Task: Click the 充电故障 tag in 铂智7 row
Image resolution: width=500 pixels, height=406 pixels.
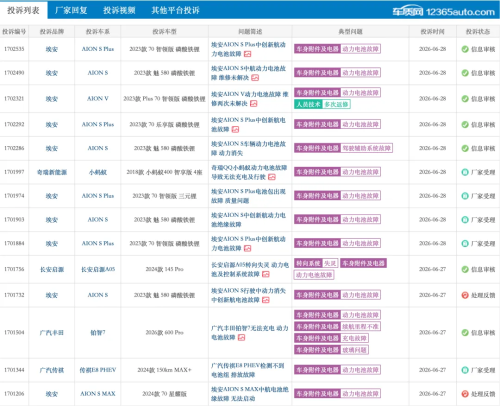Action: (354, 338)
